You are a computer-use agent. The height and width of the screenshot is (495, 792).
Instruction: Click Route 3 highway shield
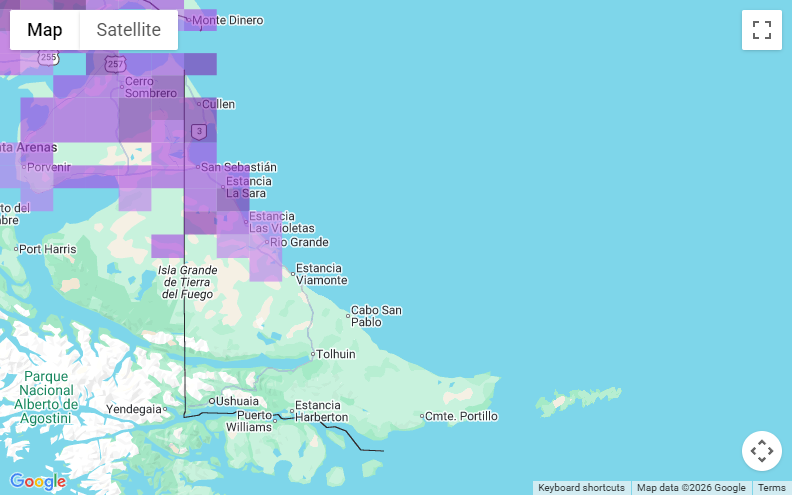200,131
